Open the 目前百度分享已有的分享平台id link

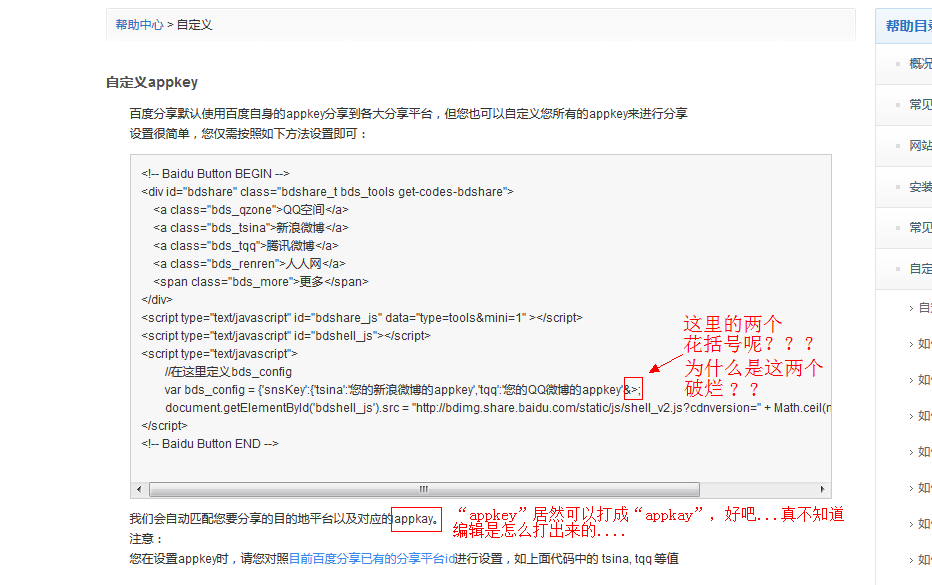pos(372,558)
